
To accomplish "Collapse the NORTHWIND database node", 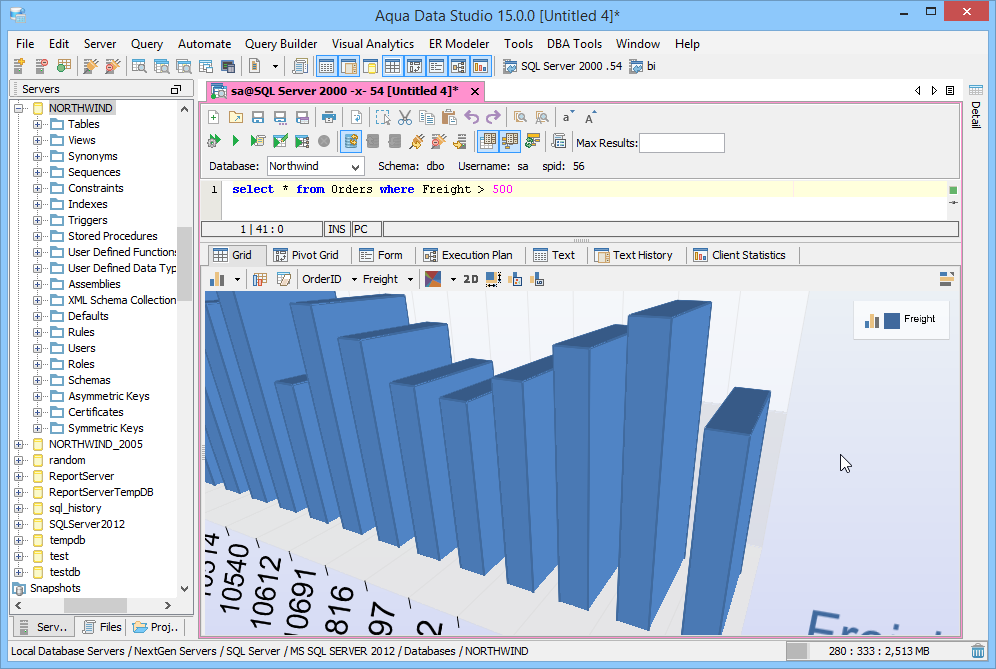I will click(19, 108).
